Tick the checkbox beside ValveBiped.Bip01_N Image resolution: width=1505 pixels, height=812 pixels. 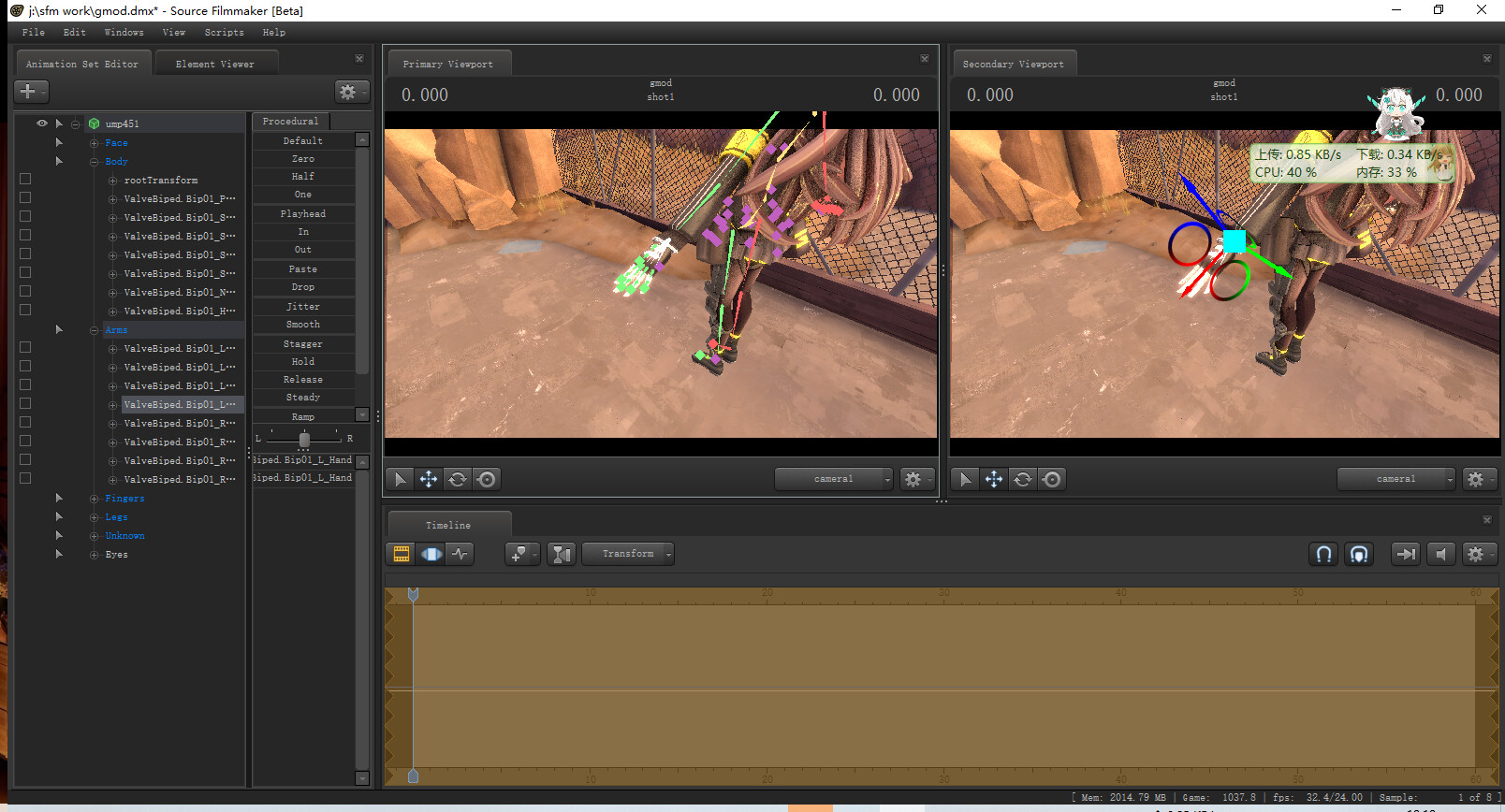tap(25, 291)
